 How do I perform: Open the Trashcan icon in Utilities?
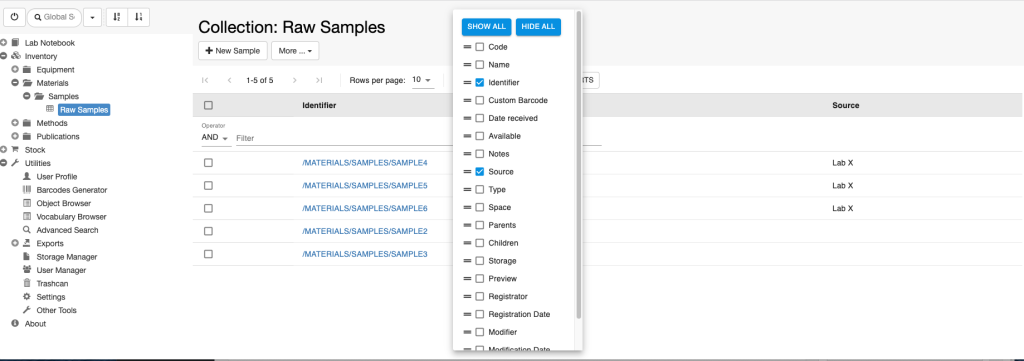[x=27, y=283]
